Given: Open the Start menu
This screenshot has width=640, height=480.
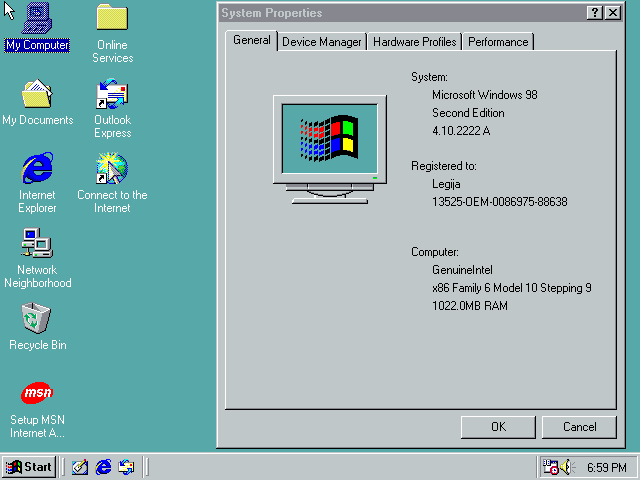Looking at the screenshot, I should tap(29, 467).
